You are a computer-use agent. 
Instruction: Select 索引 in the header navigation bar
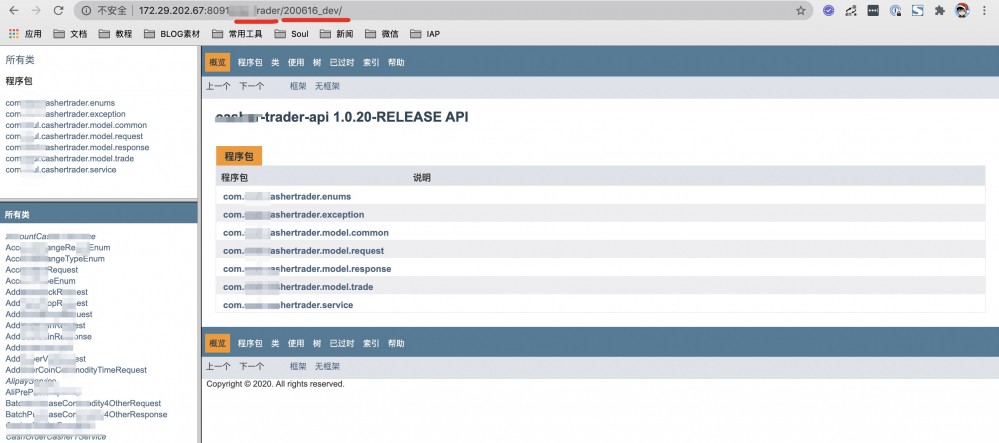pyautogui.click(x=371, y=62)
